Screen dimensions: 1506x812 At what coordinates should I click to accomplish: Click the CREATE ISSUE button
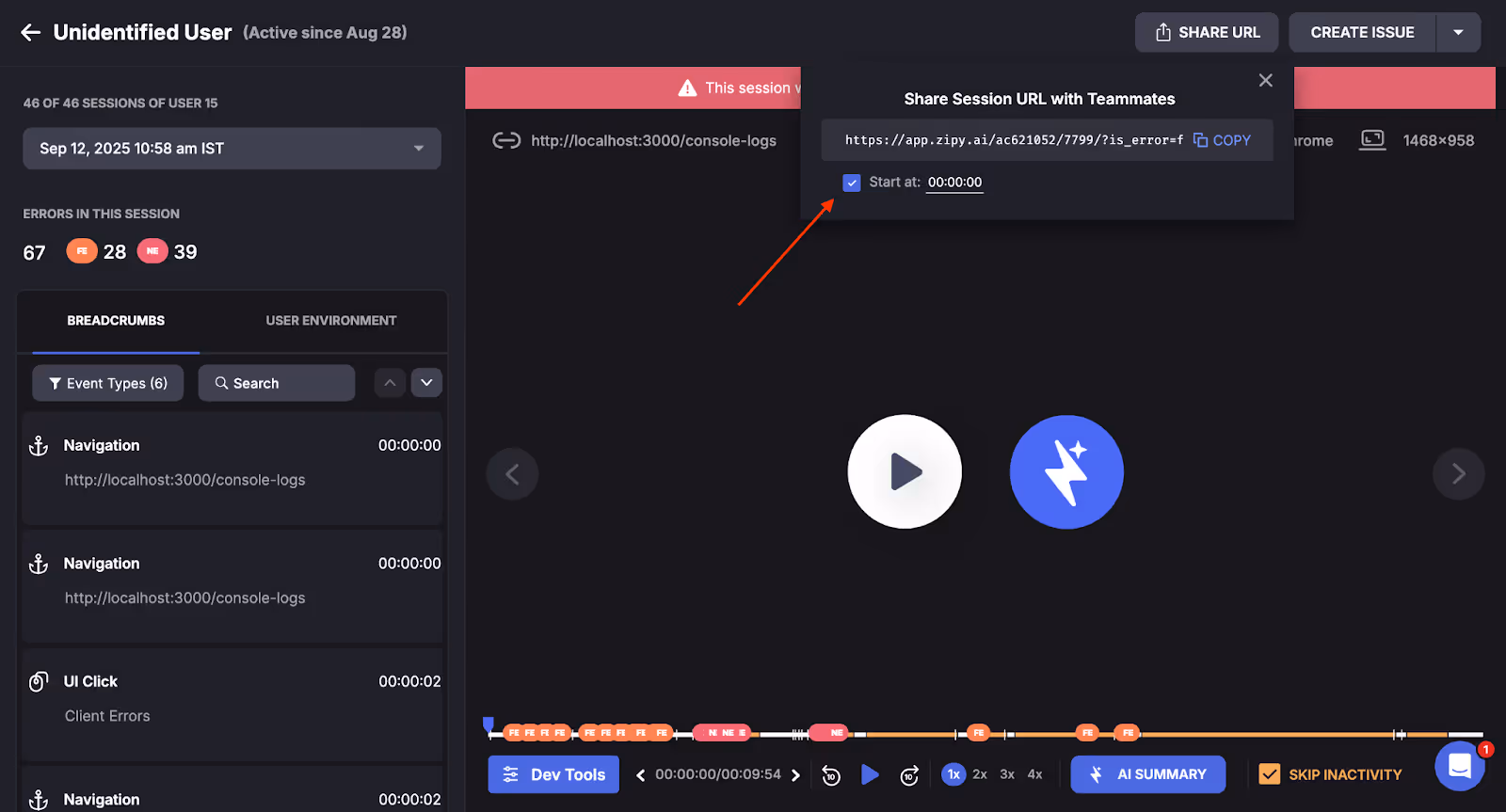[1362, 33]
